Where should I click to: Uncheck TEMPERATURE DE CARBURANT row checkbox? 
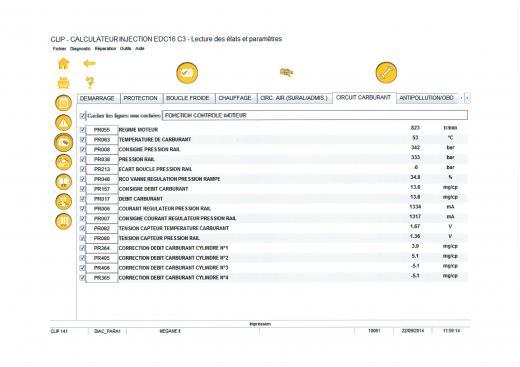pyautogui.click(x=83, y=140)
